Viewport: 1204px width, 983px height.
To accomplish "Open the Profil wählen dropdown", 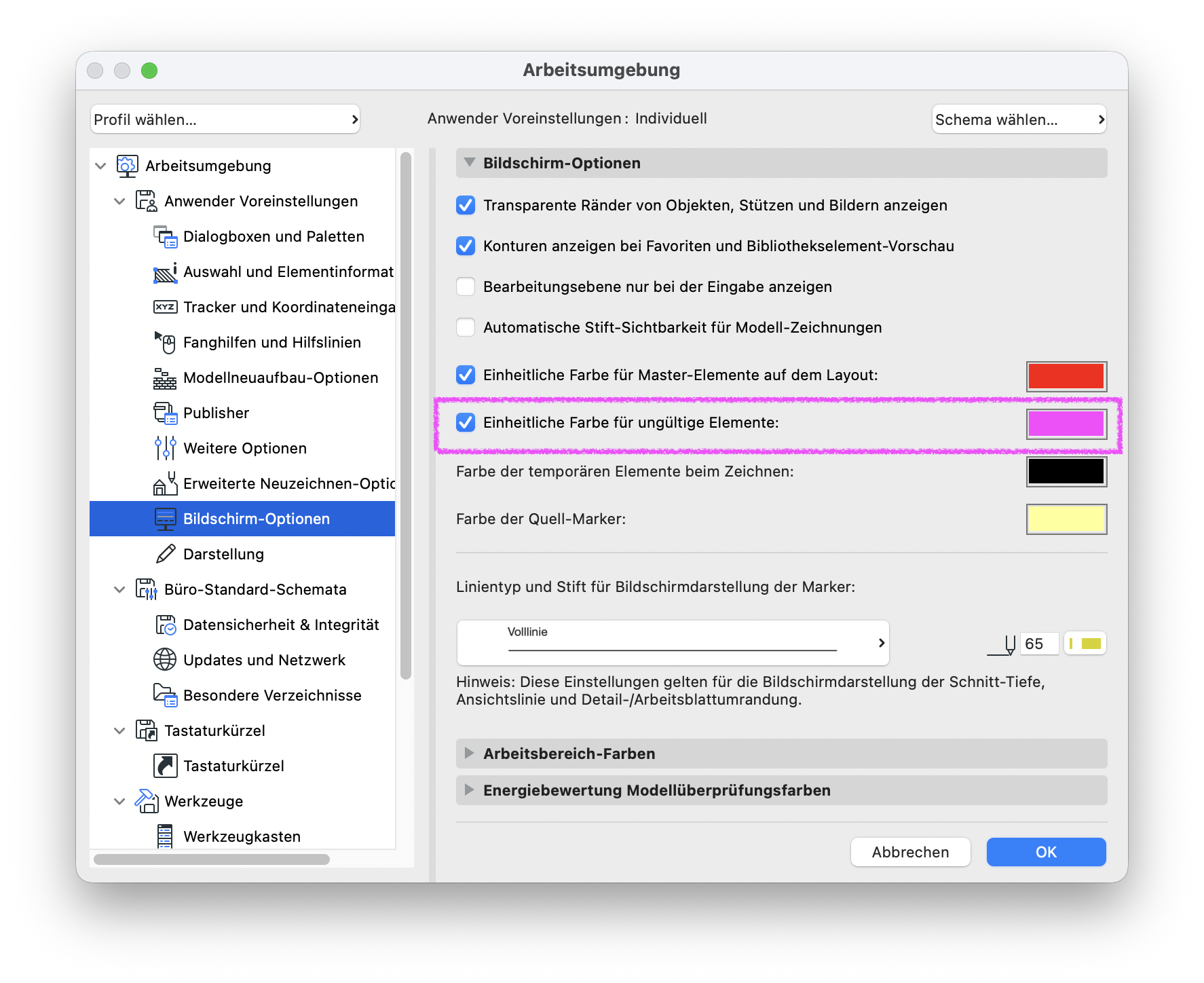I will (x=225, y=119).
